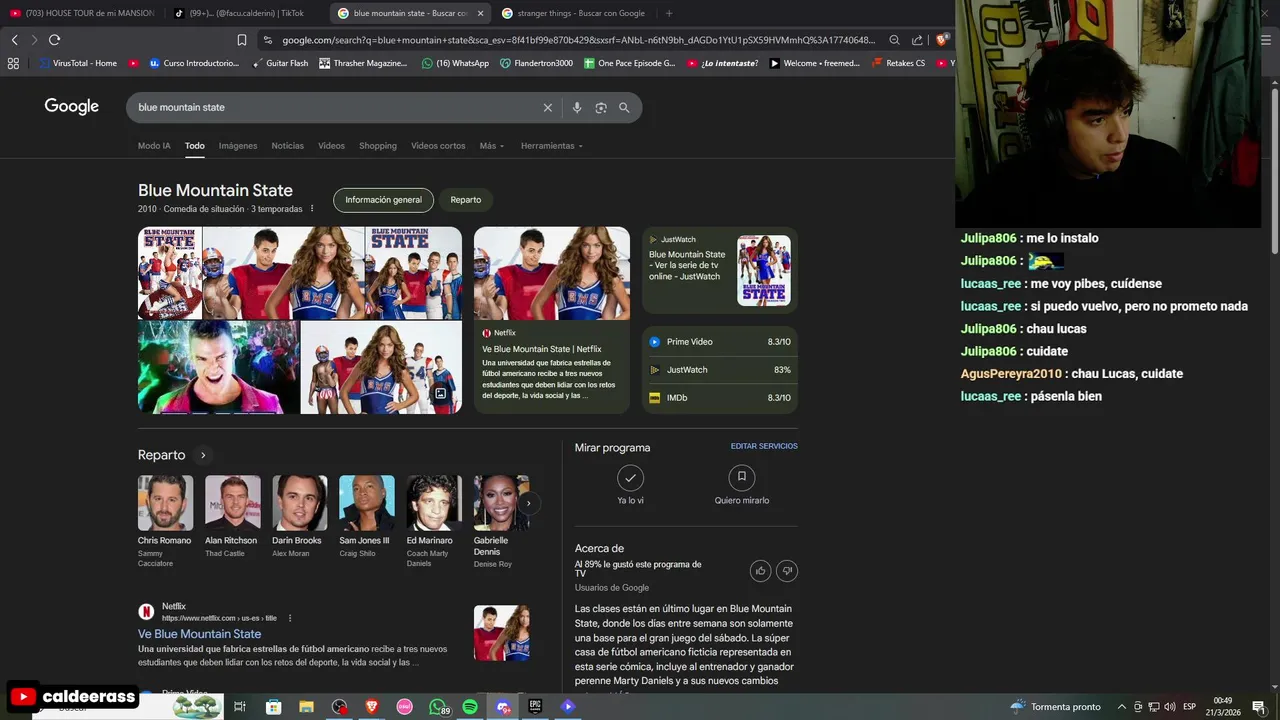Open Chris Romano cast photo
Viewport: 1280px width, 720px height.
pyautogui.click(x=165, y=503)
